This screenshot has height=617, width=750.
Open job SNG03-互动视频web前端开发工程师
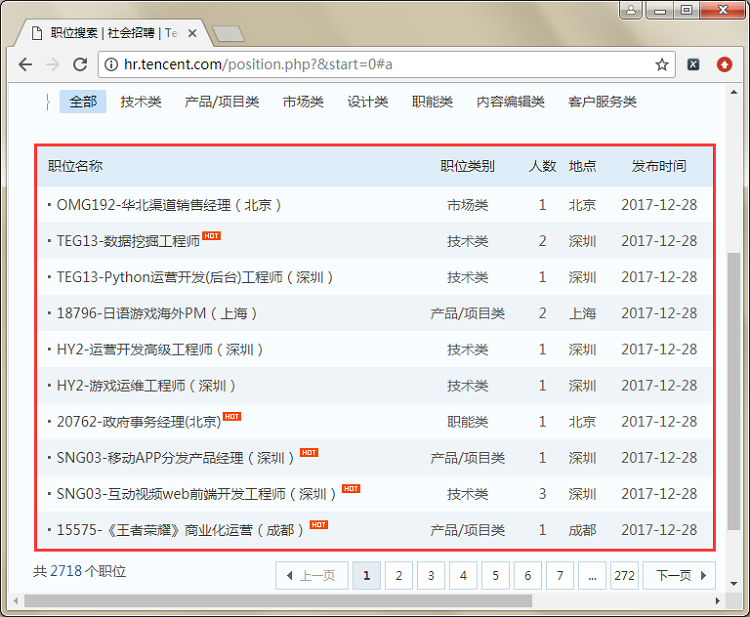pyautogui.click(x=196, y=494)
